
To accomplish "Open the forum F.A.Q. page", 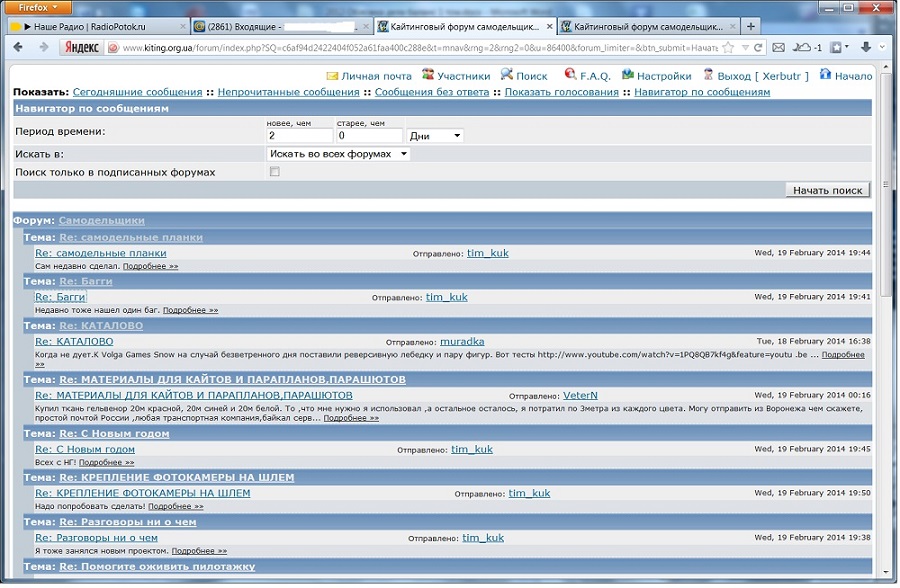I will pyautogui.click(x=588, y=76).
